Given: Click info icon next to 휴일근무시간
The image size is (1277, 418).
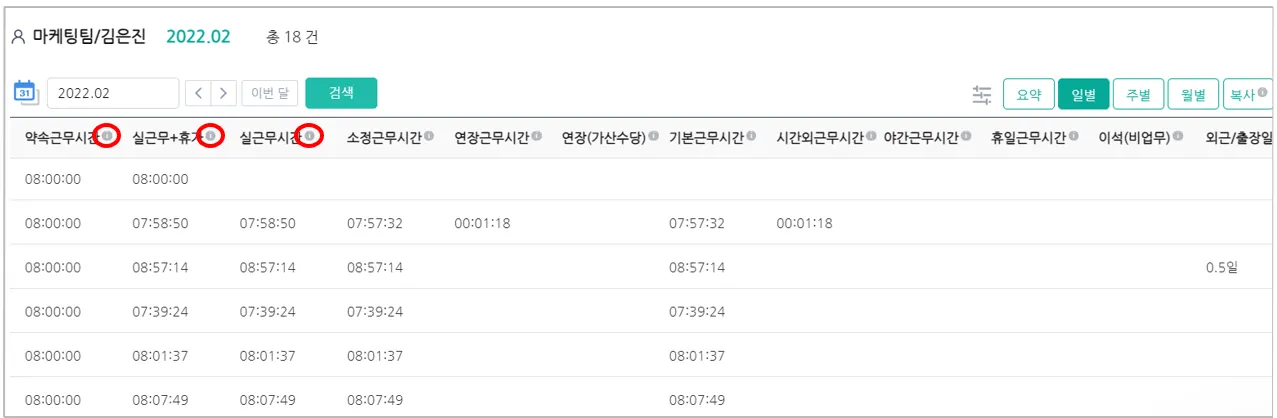Looking at the screenshot, I should [x=1073, y=136].
